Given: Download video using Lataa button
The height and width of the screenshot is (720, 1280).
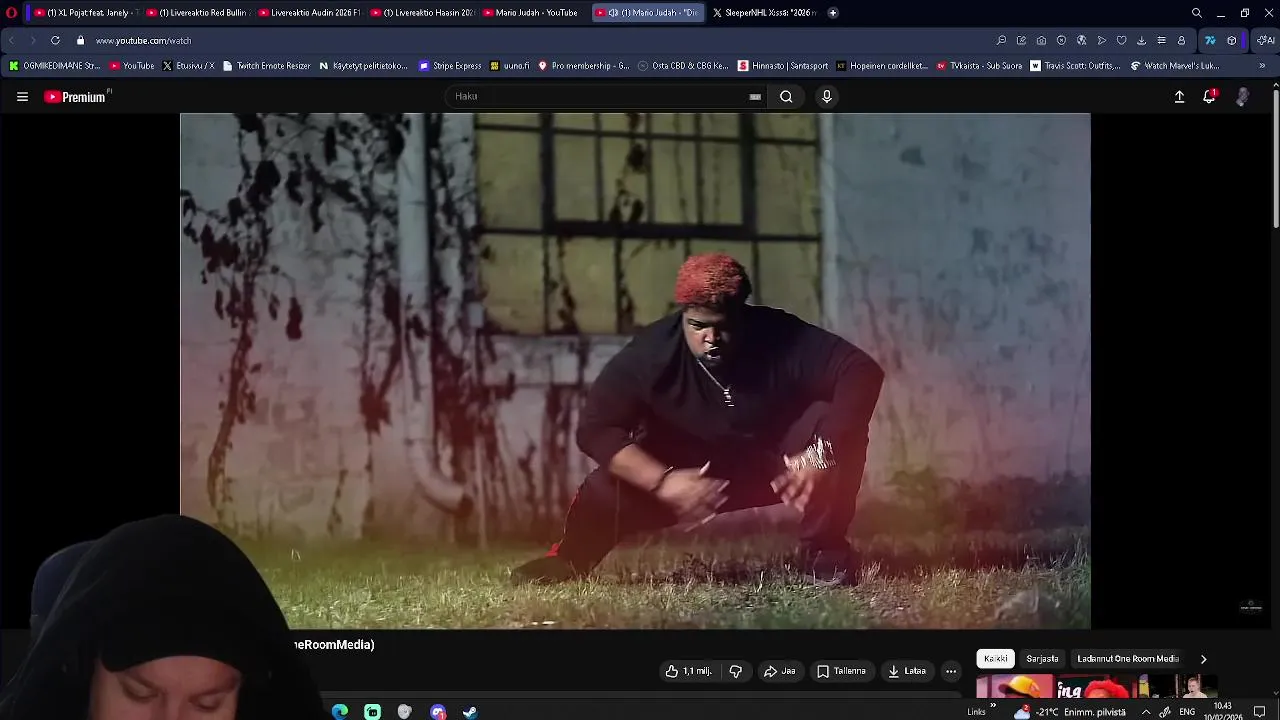Looking at the screenshot, I should point(907,671).
